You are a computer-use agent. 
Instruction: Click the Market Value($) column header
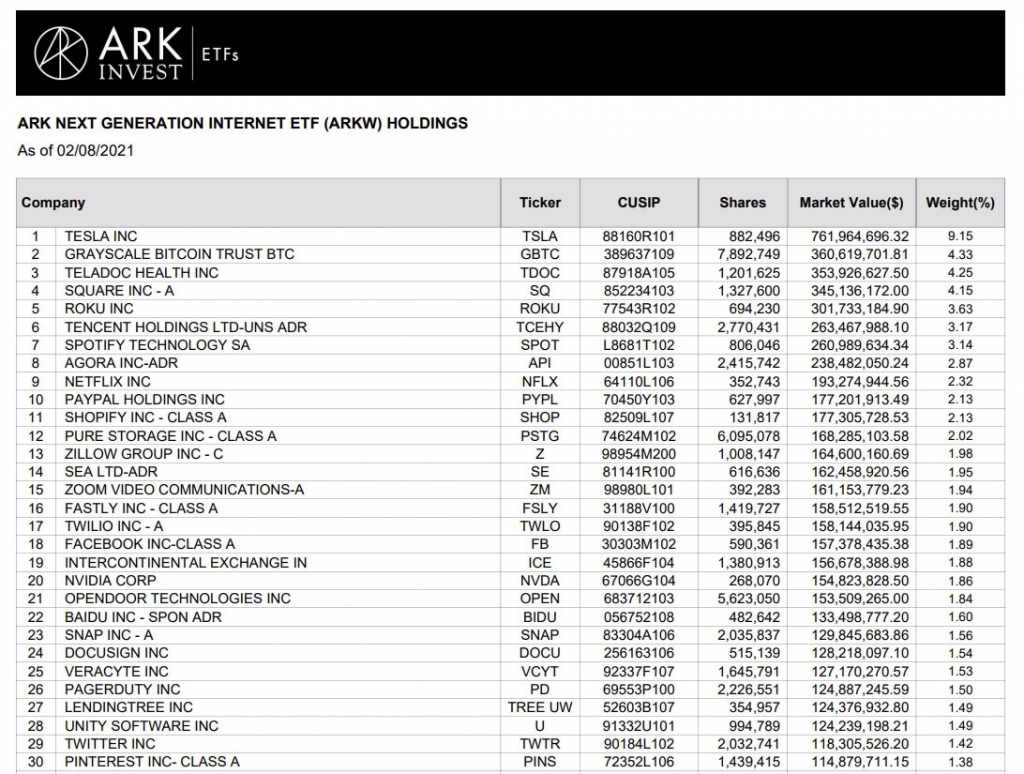coord(852,202)
